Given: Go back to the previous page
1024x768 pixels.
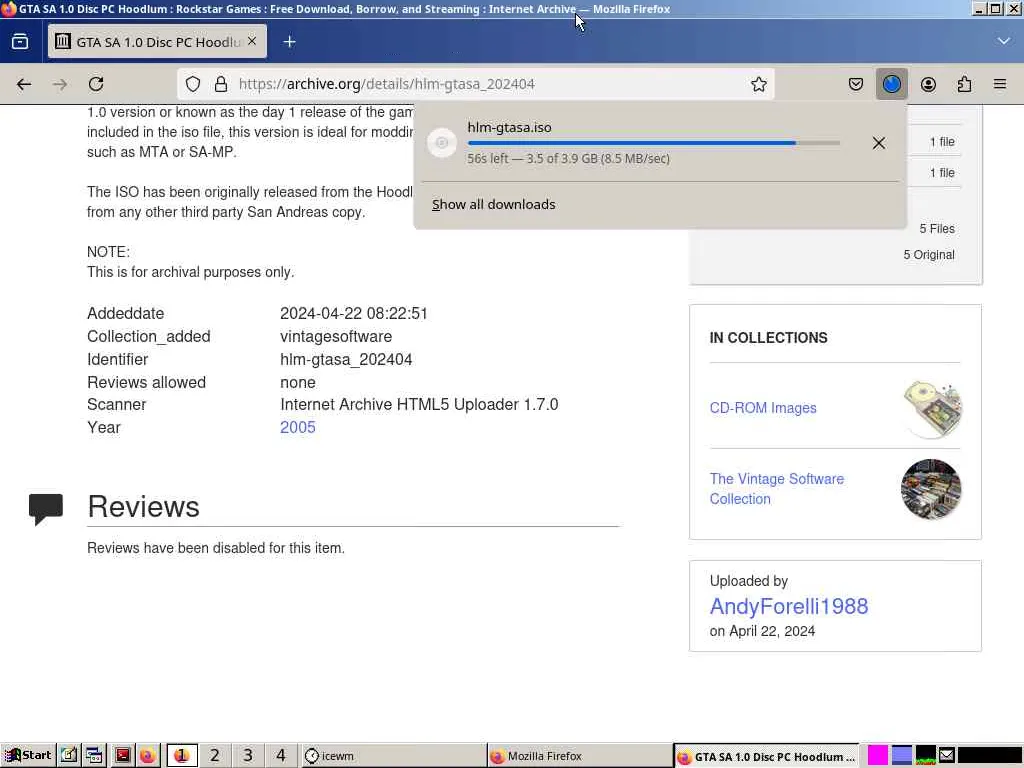Looking at the screenshot, I should point(24,84).
